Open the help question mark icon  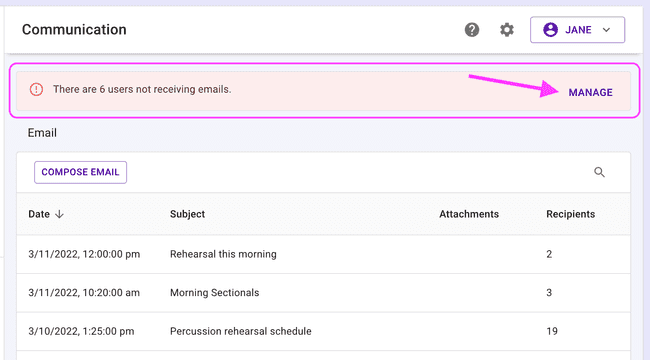472,30
